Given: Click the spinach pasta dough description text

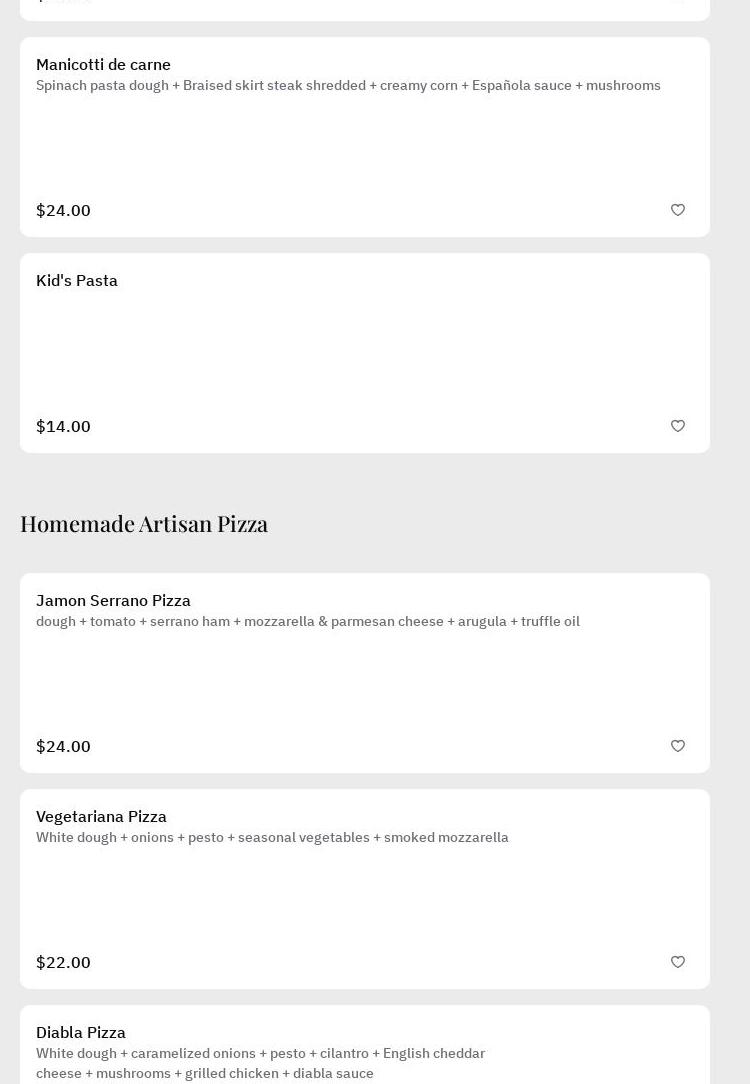Looking at the screenshot, I should click(348, 86).
